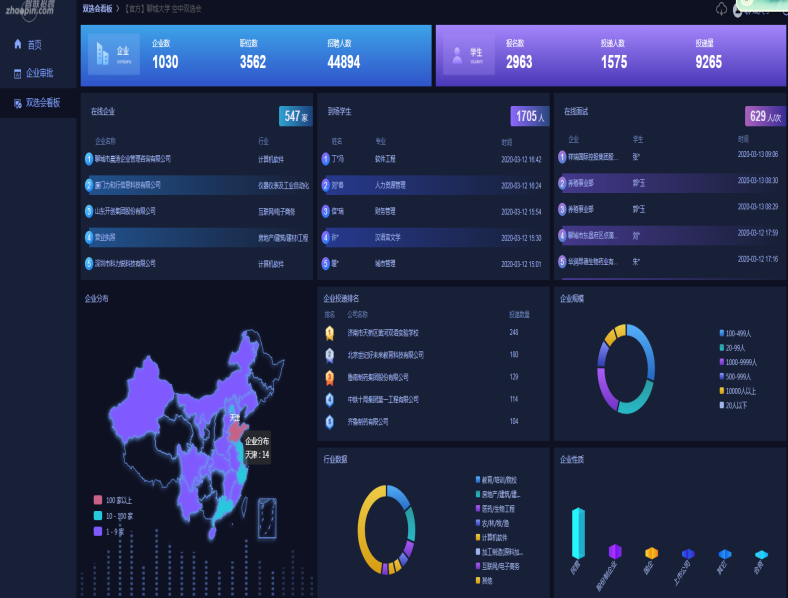Click the number 1 badge in 在线企业
788x598 pixels.
pyautogui.click(x=89, y=158)
